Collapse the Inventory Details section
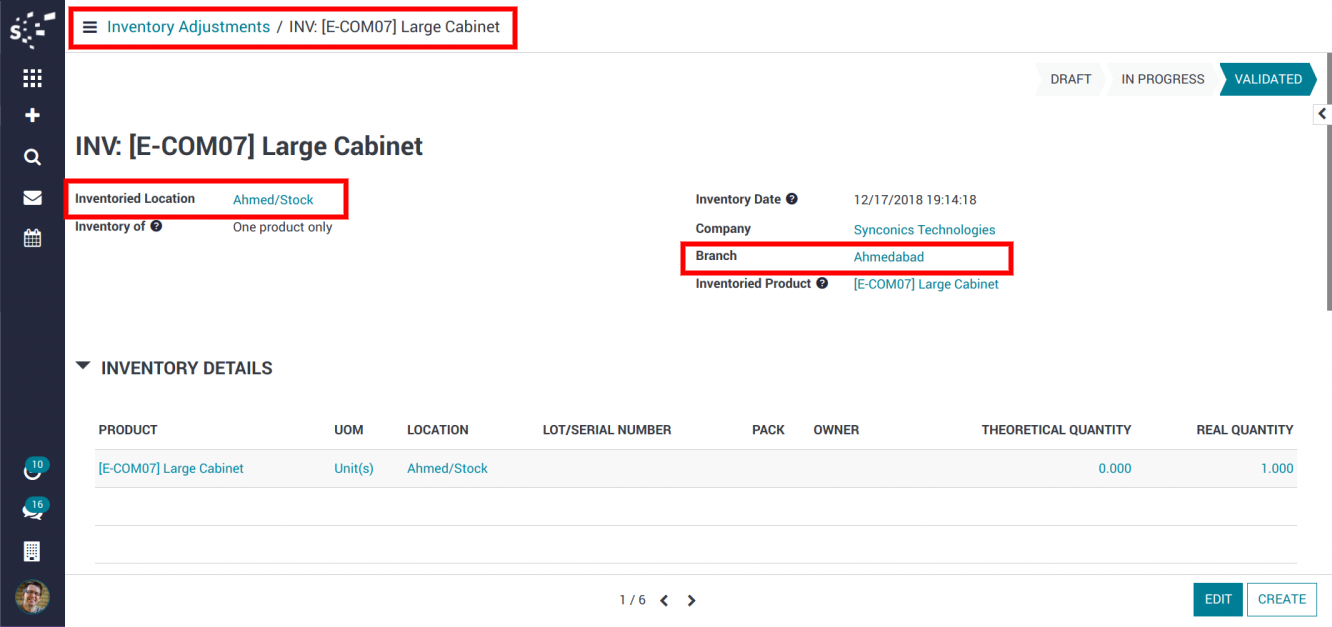Screen dimensions: 1332x627 click(83, 367)
